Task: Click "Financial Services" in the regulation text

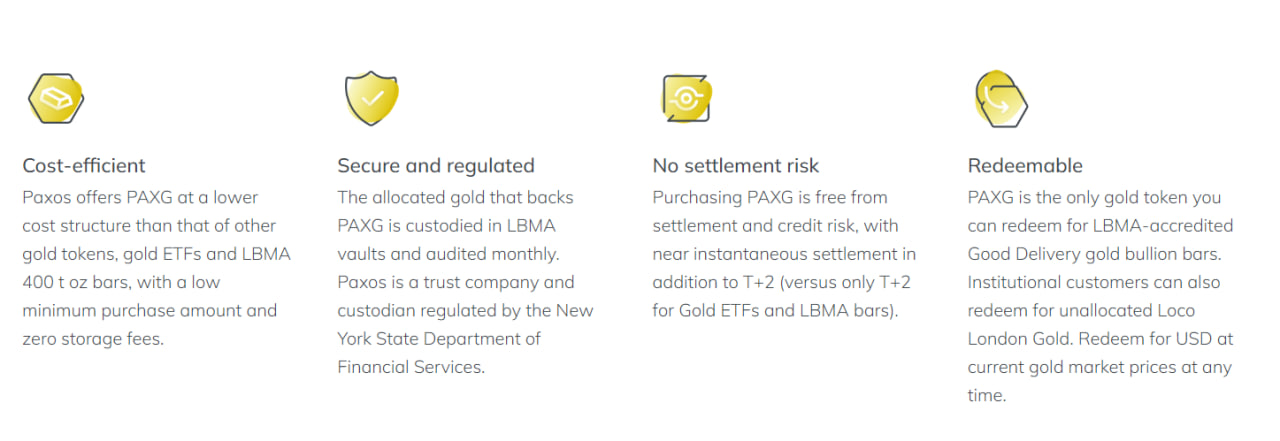Action: 411,367
